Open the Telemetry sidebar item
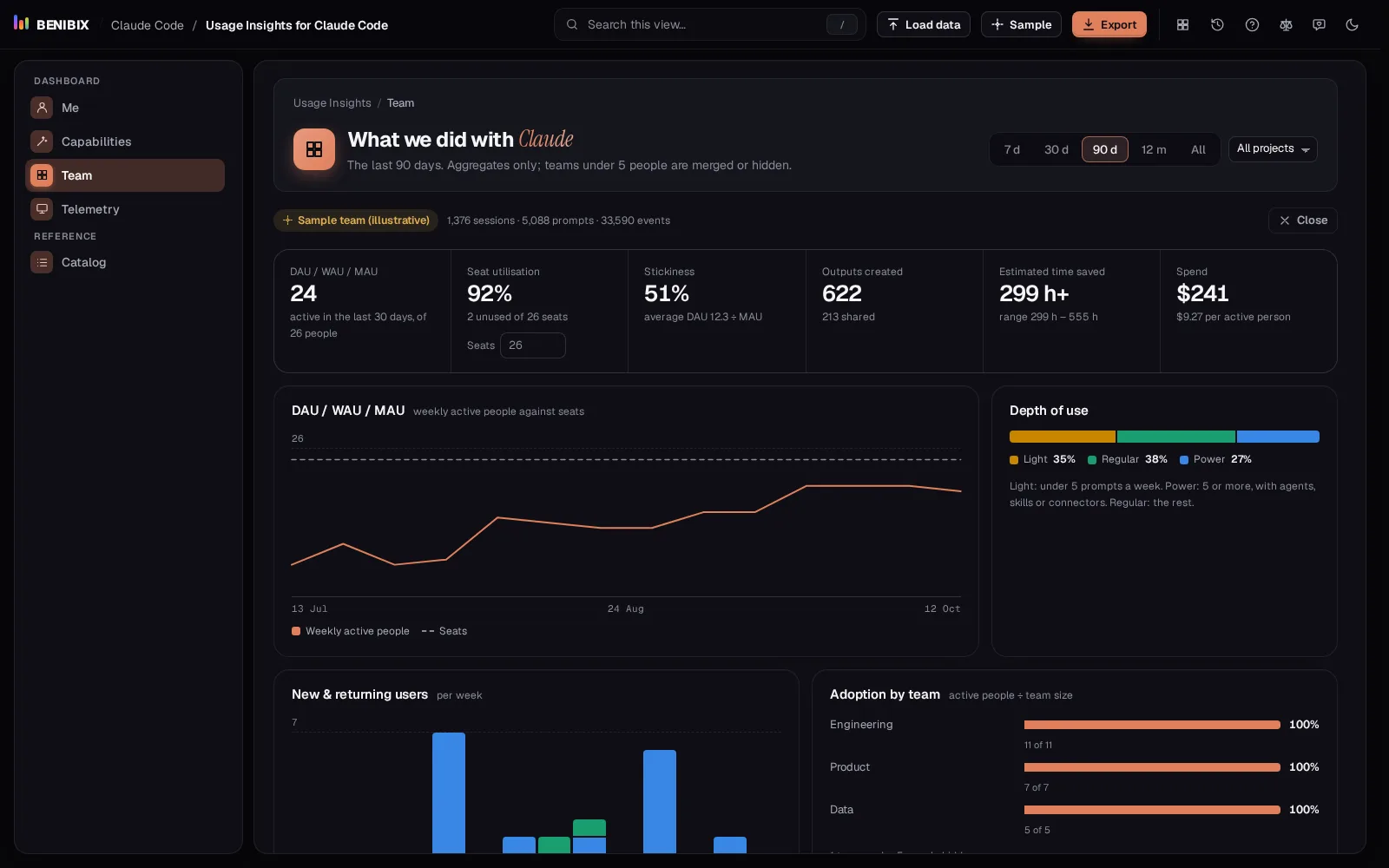Screen dimensions: 1389x868 (x=125, y=209)
